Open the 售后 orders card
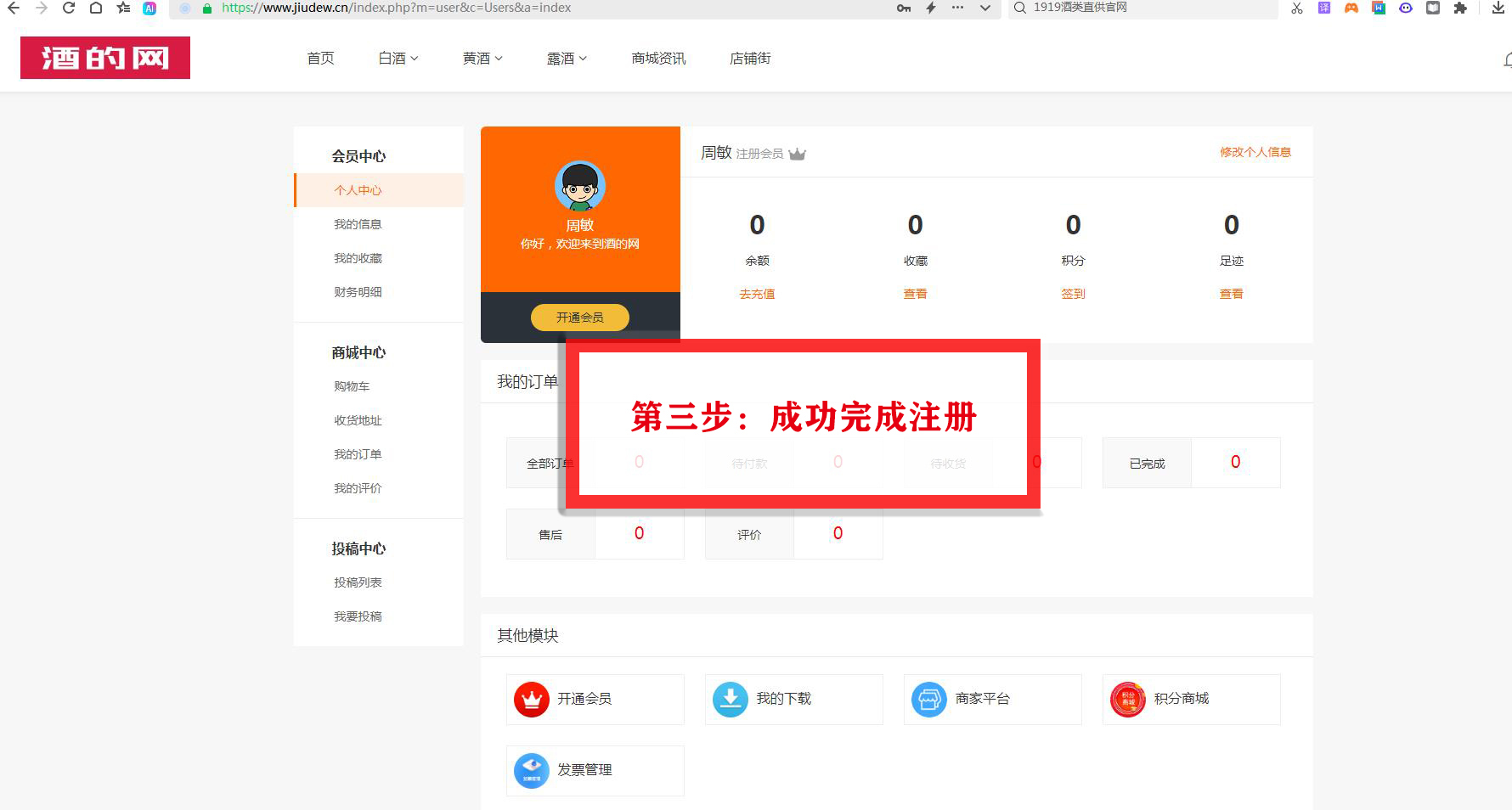 point(595,534)
